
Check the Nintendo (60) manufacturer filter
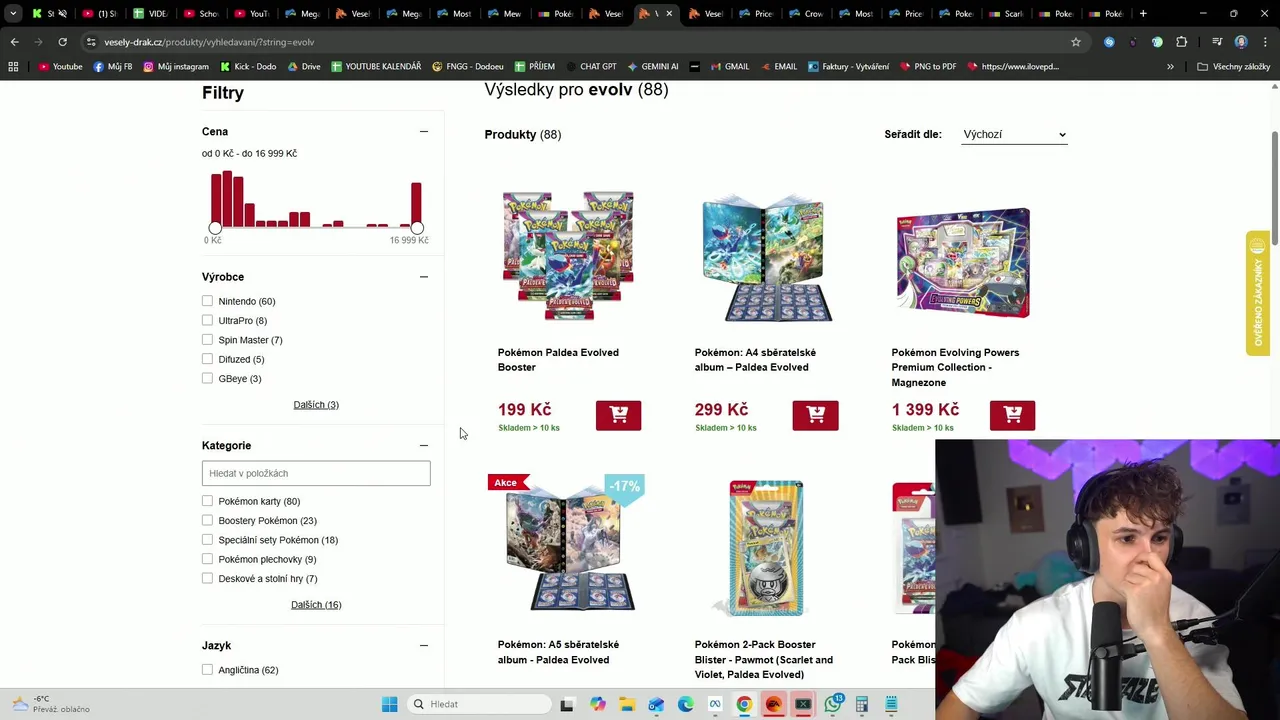[x=207, y=301]
